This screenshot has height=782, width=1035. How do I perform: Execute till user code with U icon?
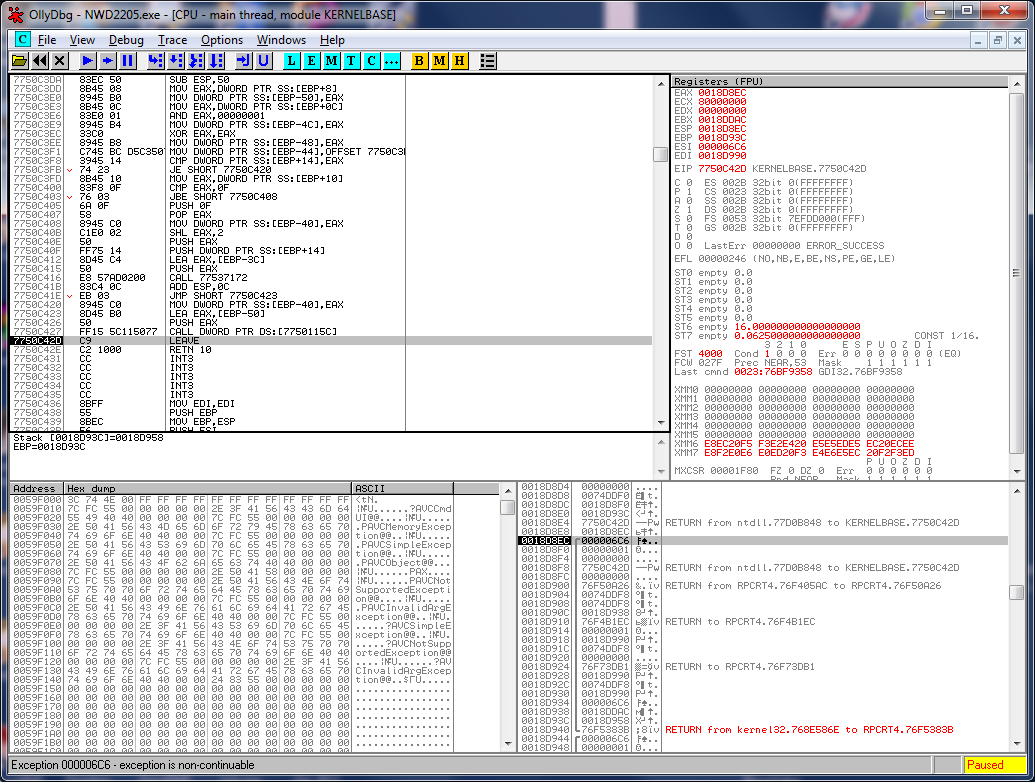point(263,61)
